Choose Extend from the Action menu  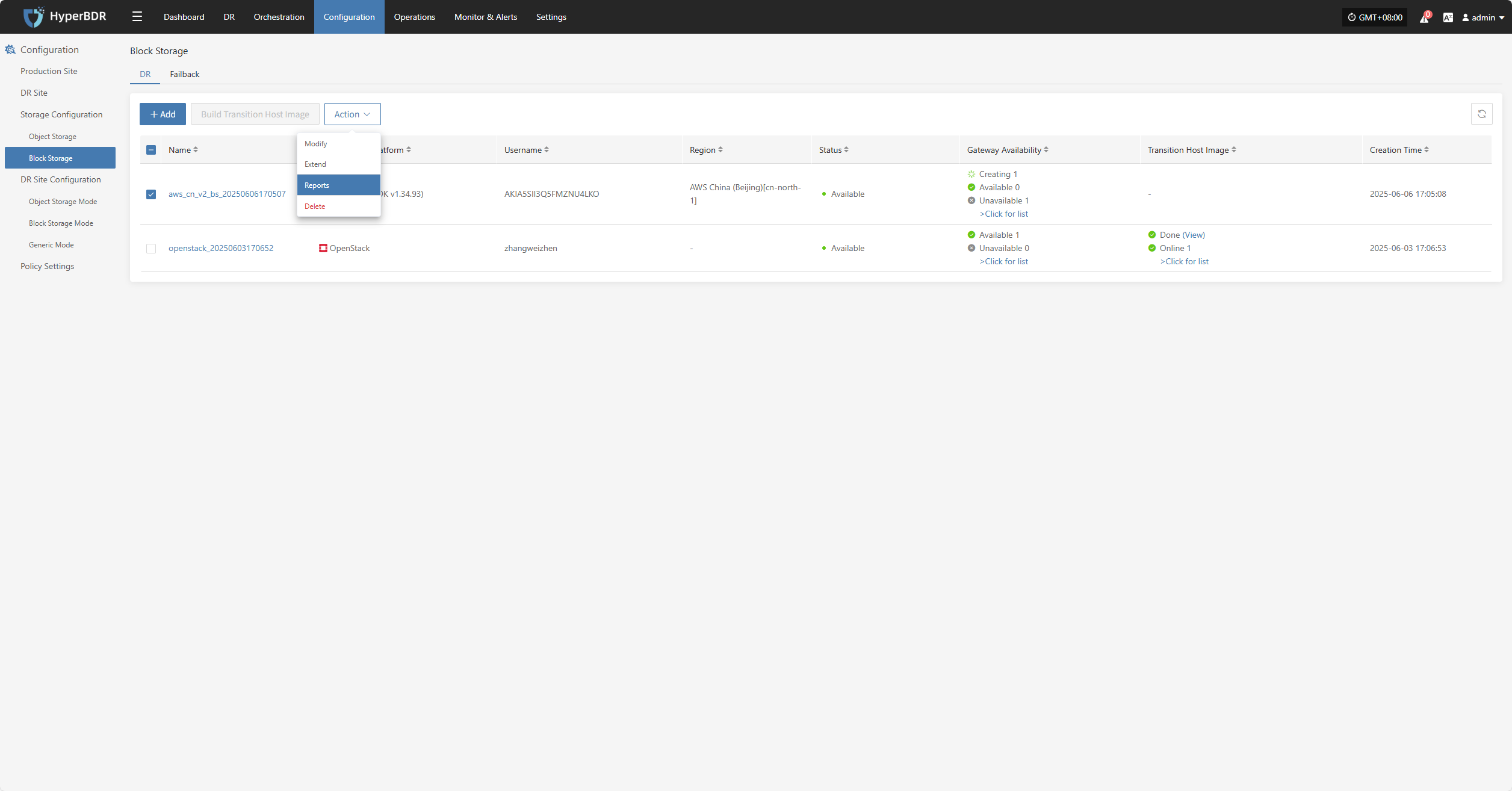click(x=339, y=164)
